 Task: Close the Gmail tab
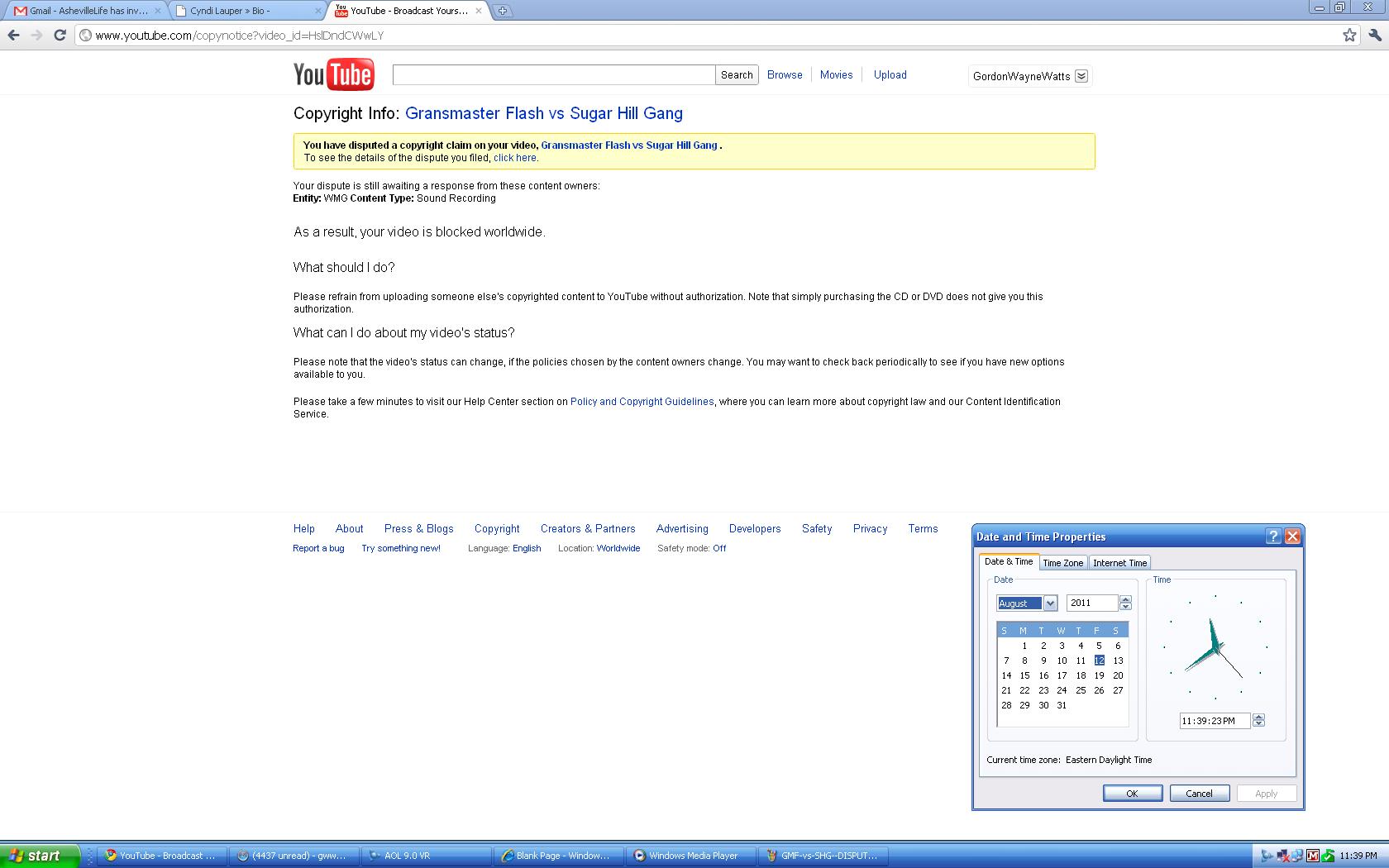158,11
